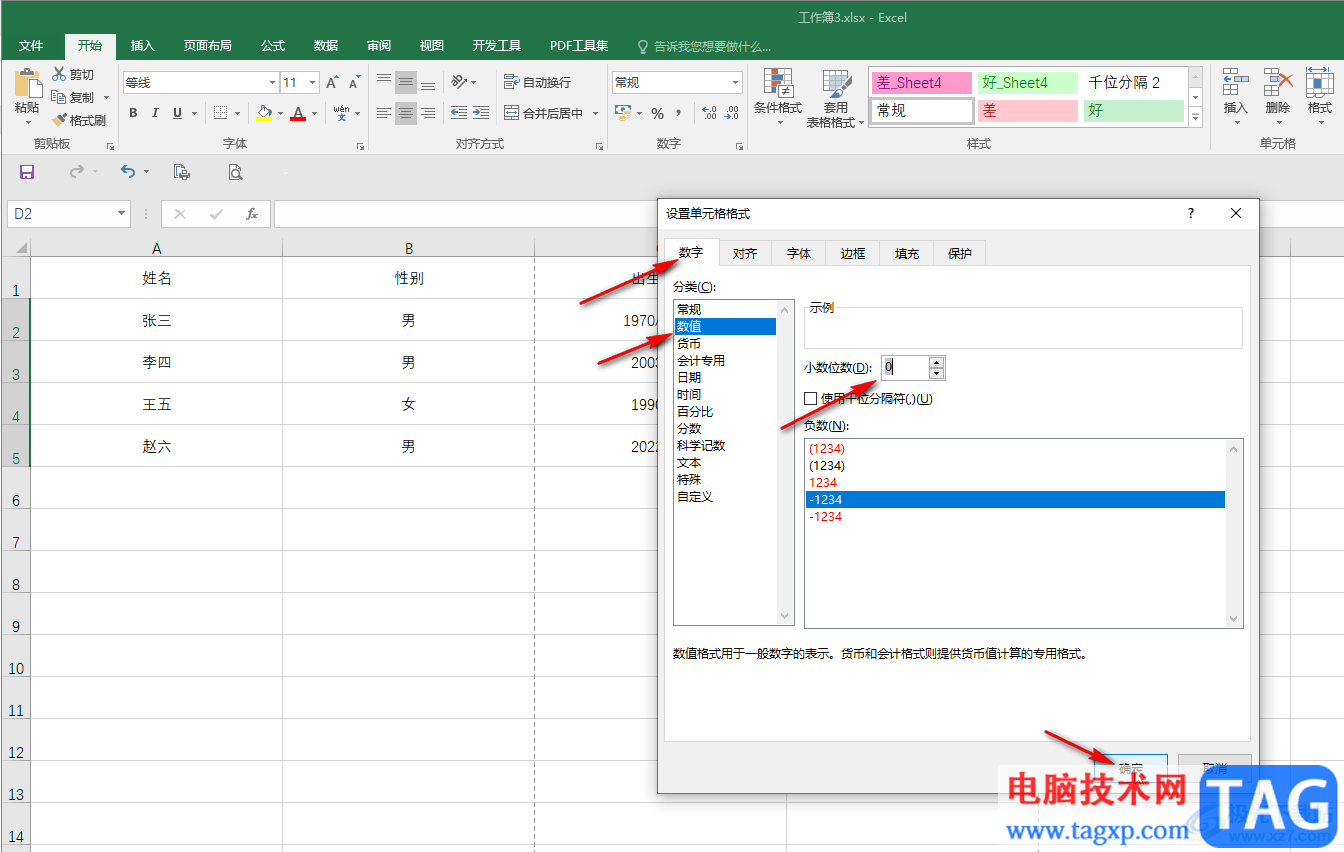This screenshot has height=852, width=1344.
Task: Align text to the right
Action: (x=428, y=113)
